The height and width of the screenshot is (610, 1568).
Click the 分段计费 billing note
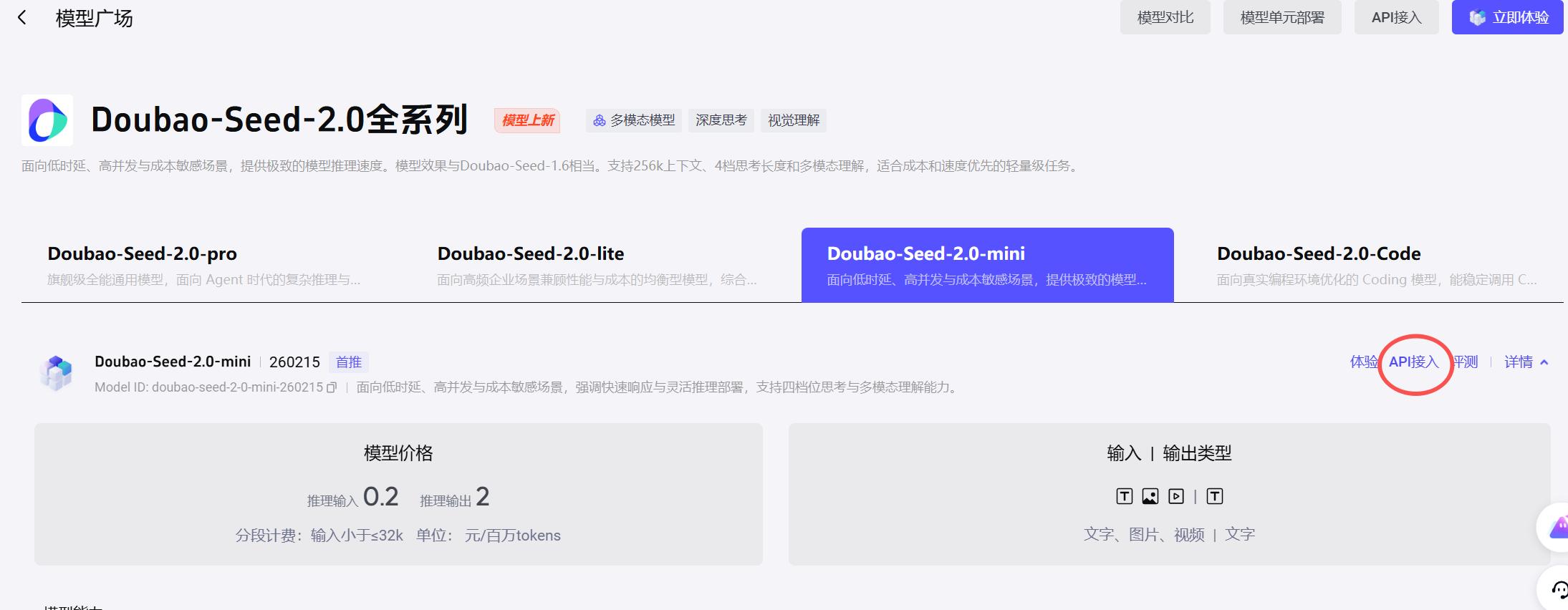(398, 536)
